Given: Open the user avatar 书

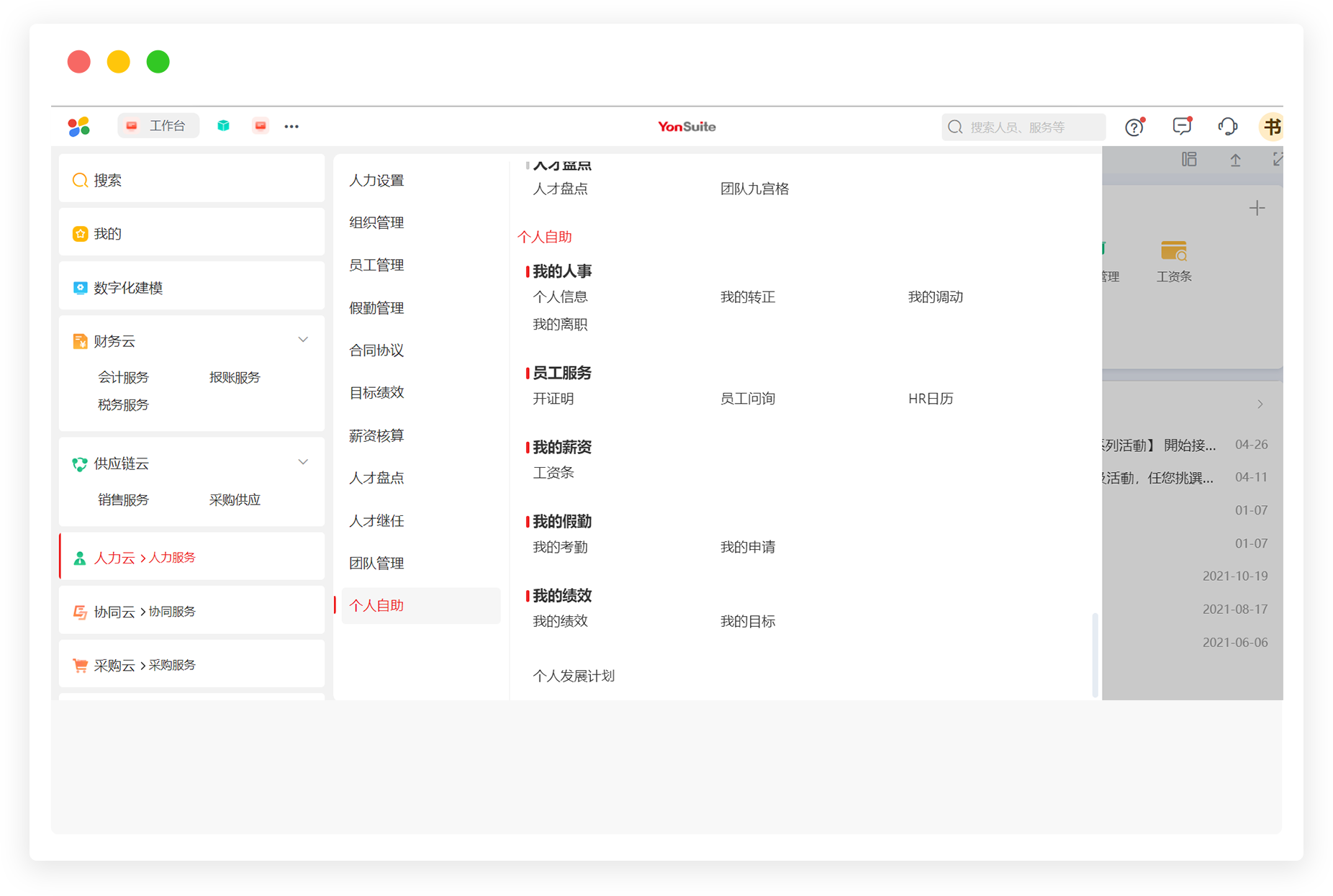Looking at the screenshot, I should coord(1271,127).
